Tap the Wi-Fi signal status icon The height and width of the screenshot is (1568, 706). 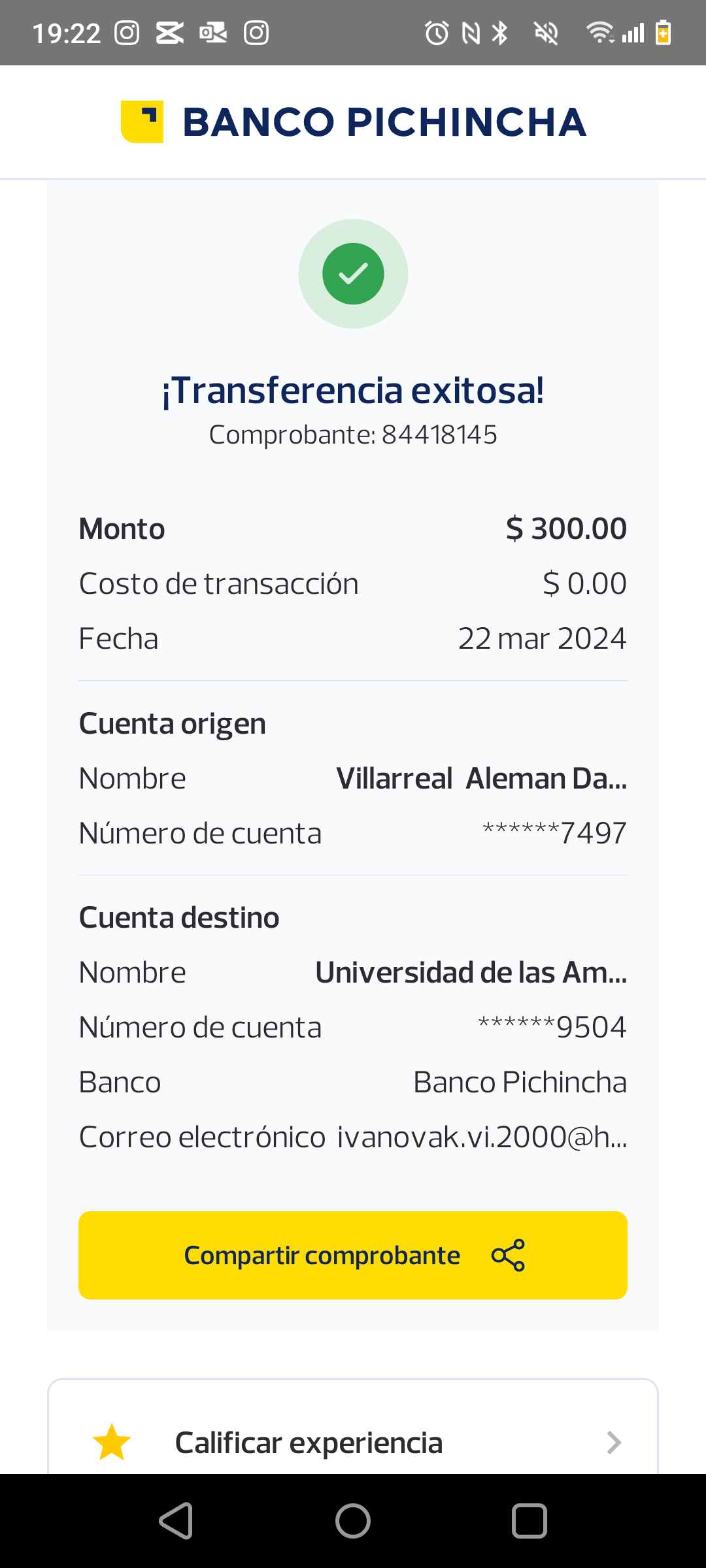[x=599, y=33]
